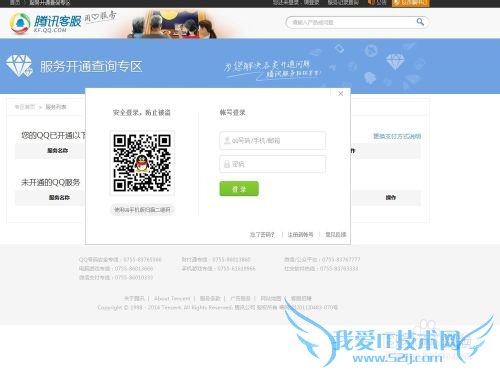
Task: Click the QQ number/phone/email field
Action: click(272, 140)
